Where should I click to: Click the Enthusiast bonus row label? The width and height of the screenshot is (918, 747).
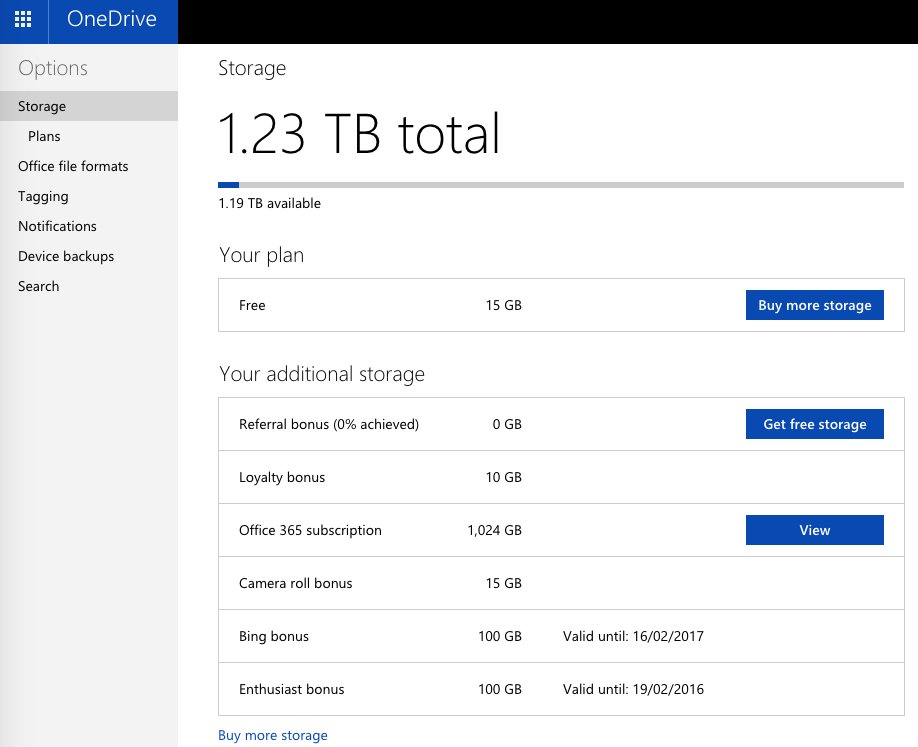click(292, 689)
